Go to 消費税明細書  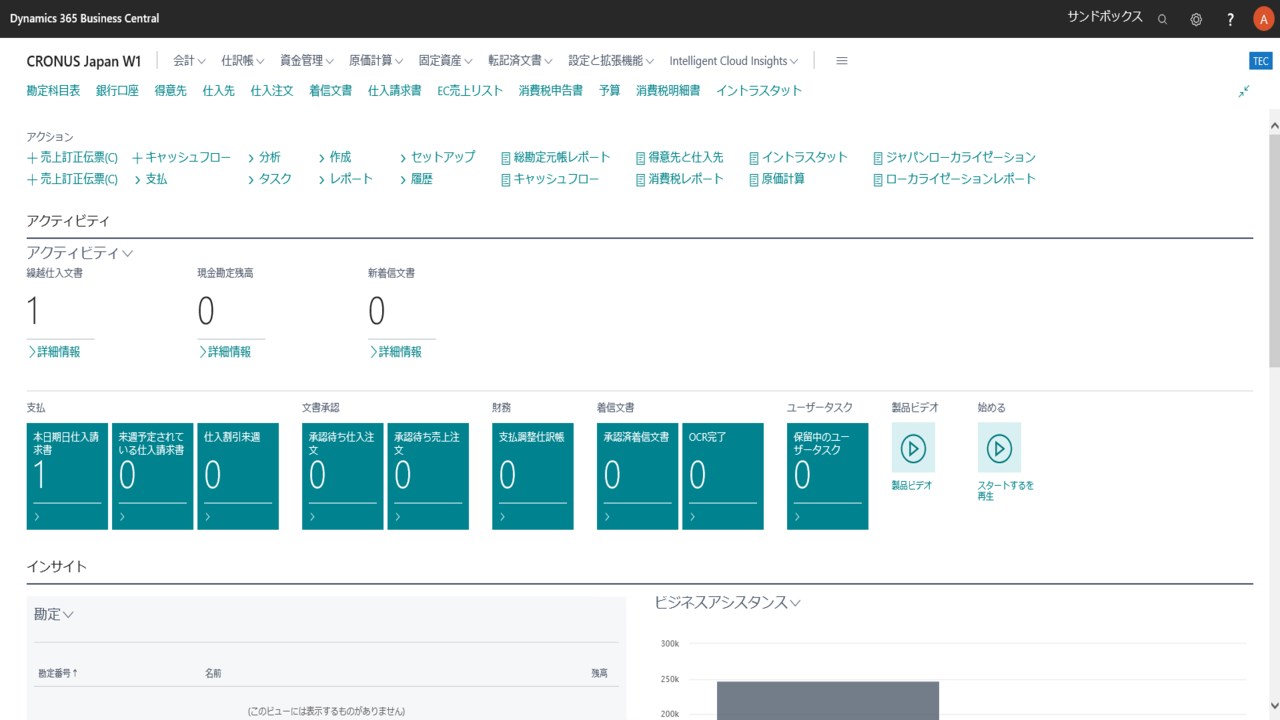(668, 90)
